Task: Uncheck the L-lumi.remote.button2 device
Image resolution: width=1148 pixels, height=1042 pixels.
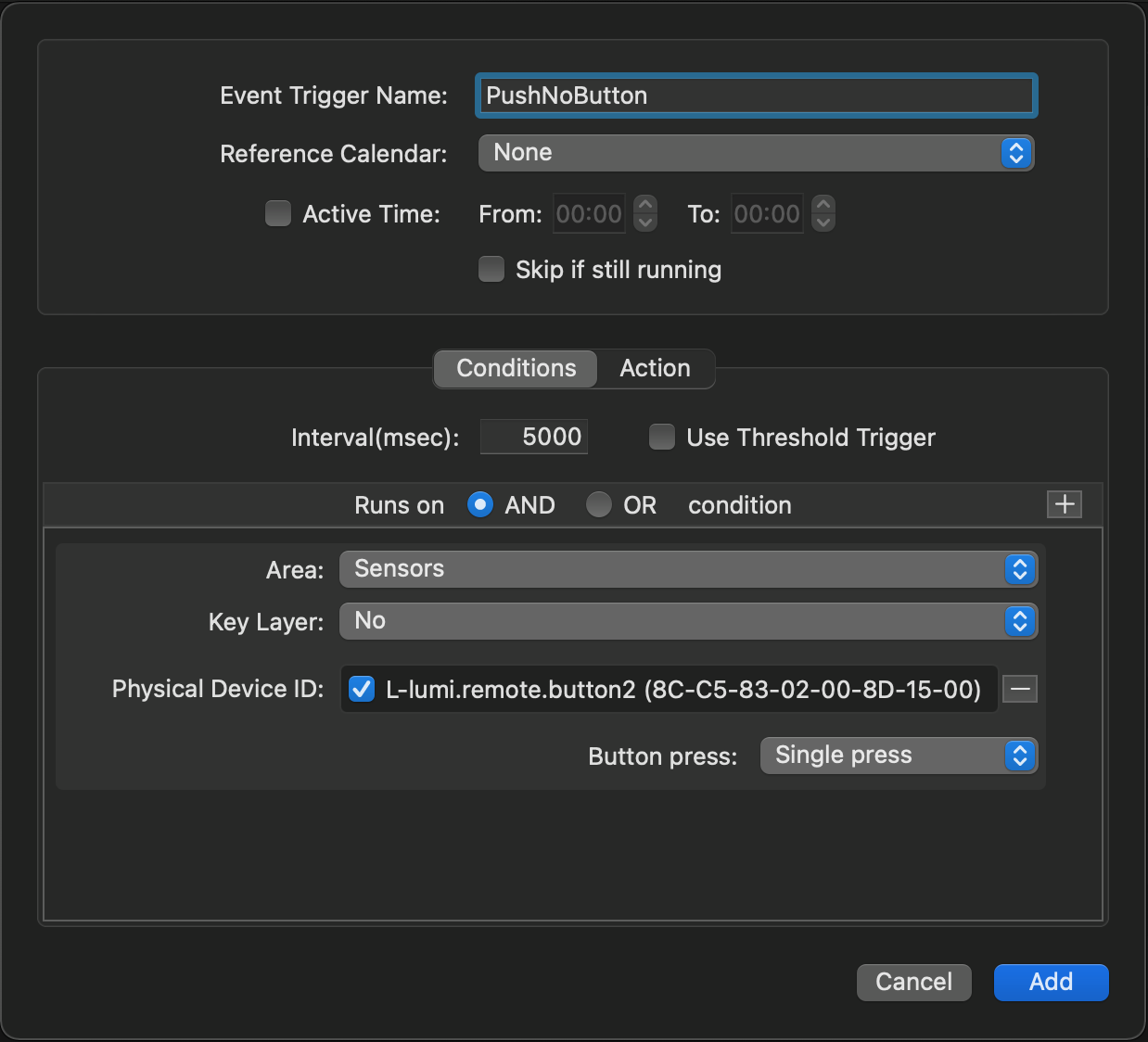Action: 361,688
